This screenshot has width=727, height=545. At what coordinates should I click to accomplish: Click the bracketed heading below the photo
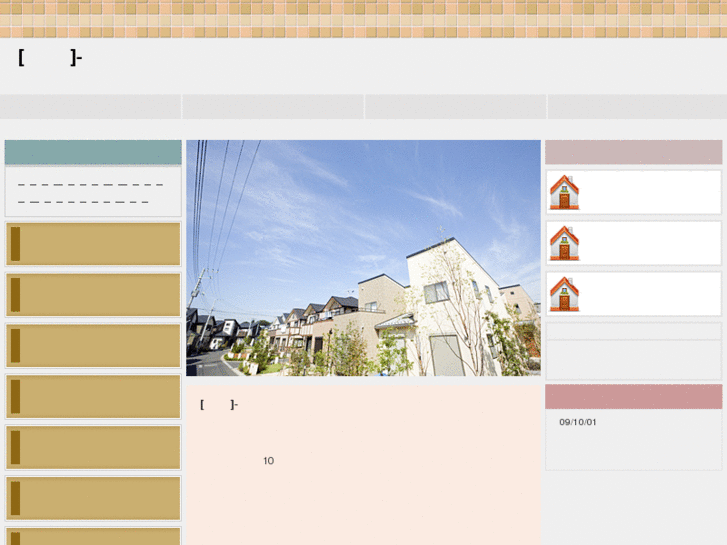click(219, 405)
